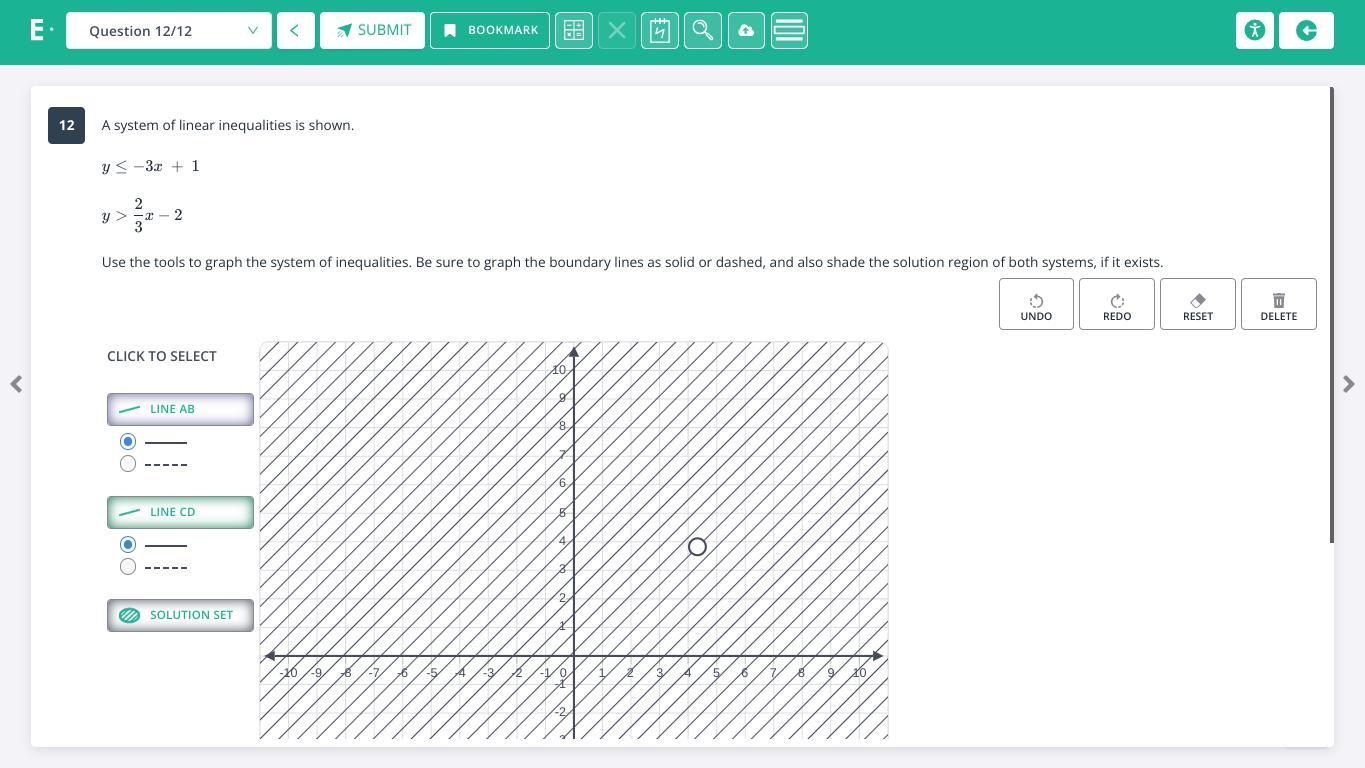Open the Question 12/12 dropdown
This screenshot has height=768, width=1365.
pos(169,31)
